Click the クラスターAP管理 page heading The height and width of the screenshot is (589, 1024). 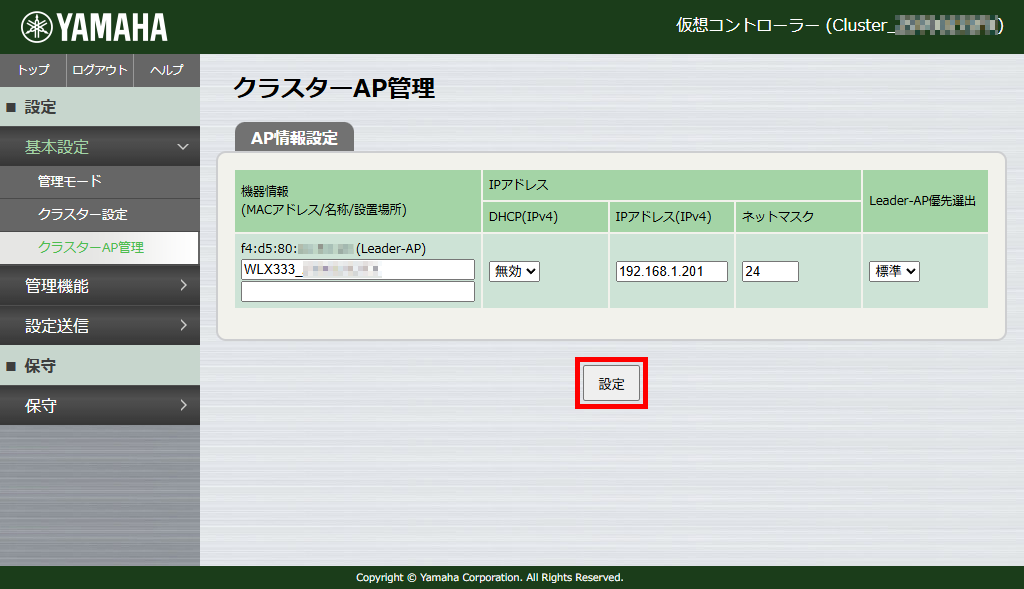click(334, 88)
